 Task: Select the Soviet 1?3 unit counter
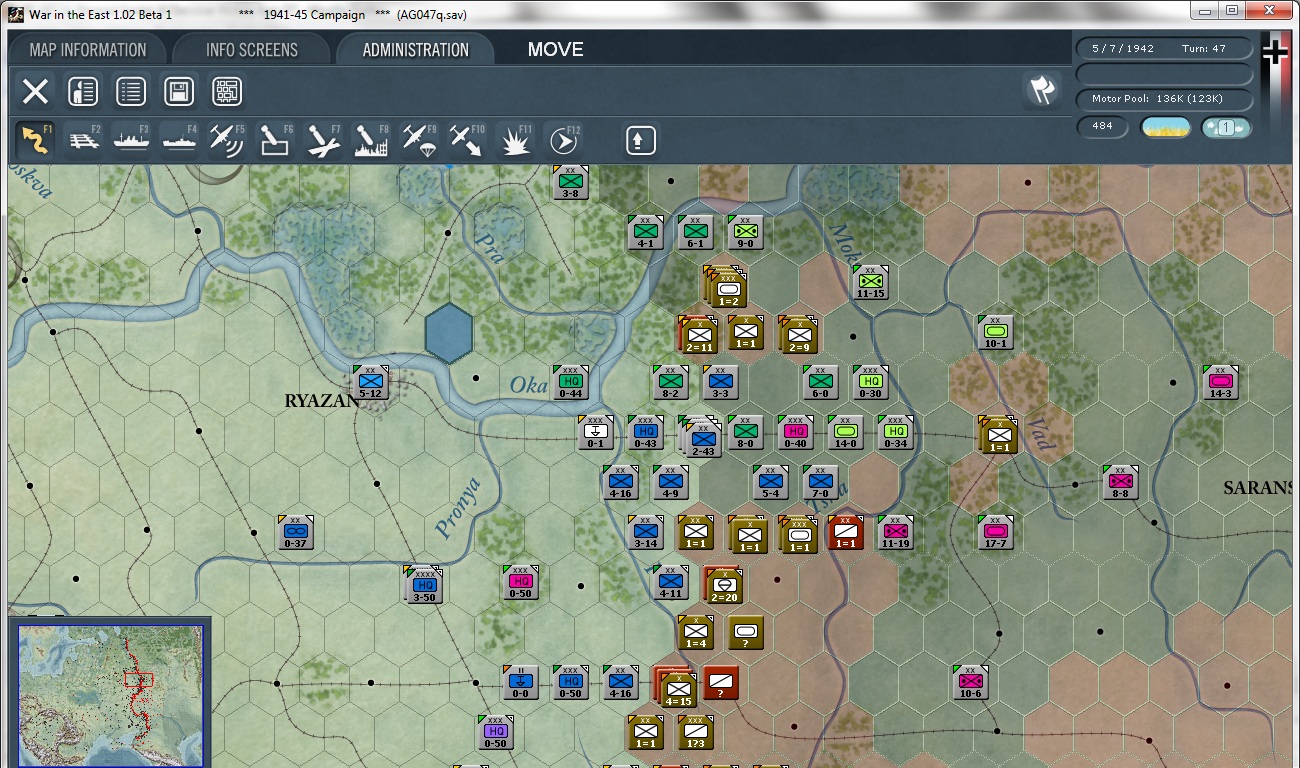pos(696,732)
